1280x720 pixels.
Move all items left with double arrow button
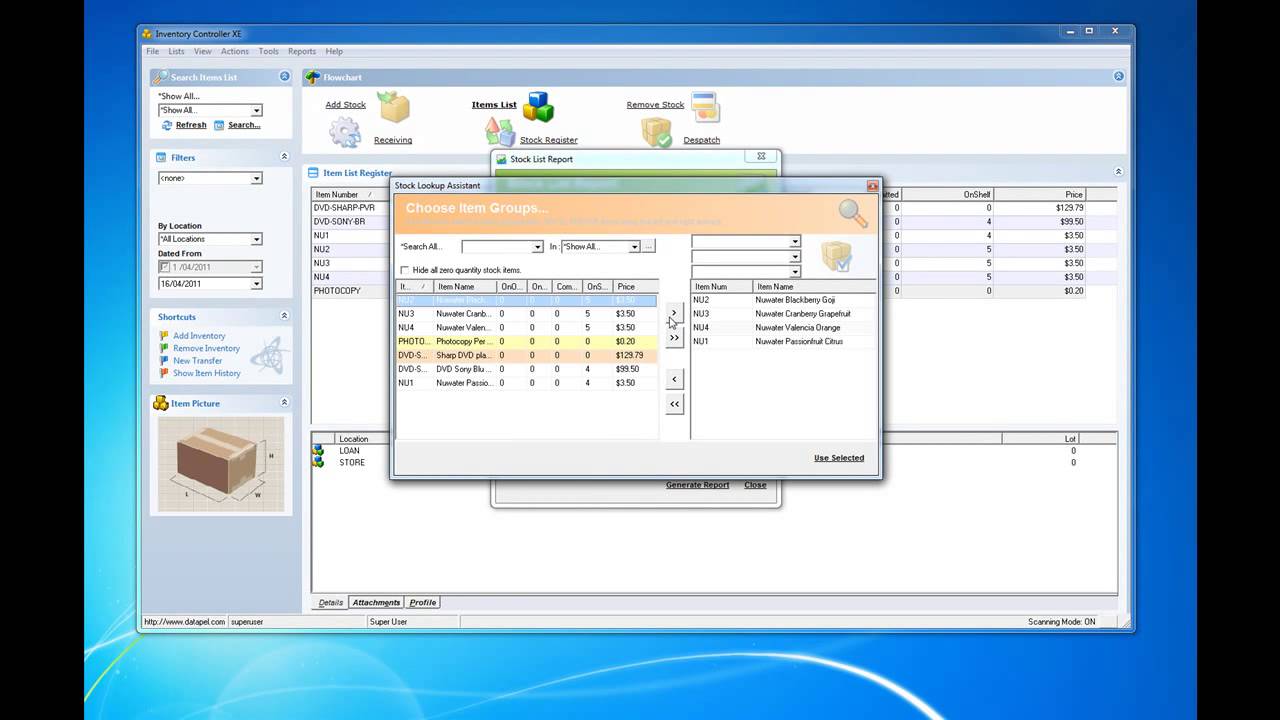pos(674,404)
